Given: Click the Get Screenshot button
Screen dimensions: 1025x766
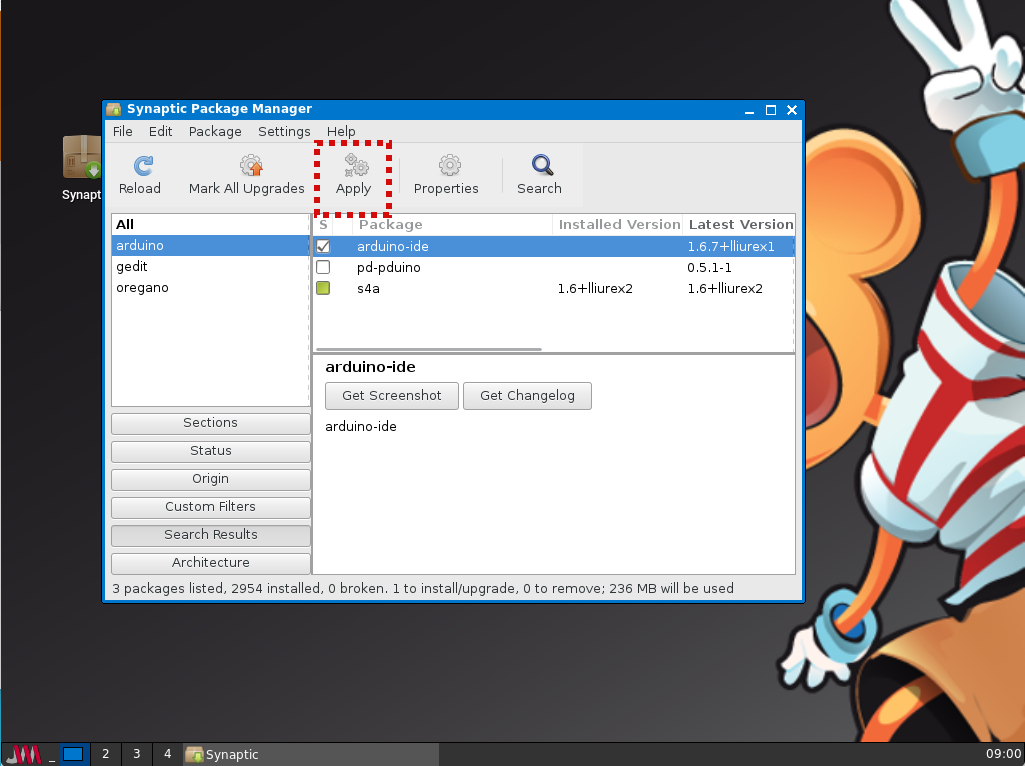Looking at the screenshot, I should pos(391,396).
